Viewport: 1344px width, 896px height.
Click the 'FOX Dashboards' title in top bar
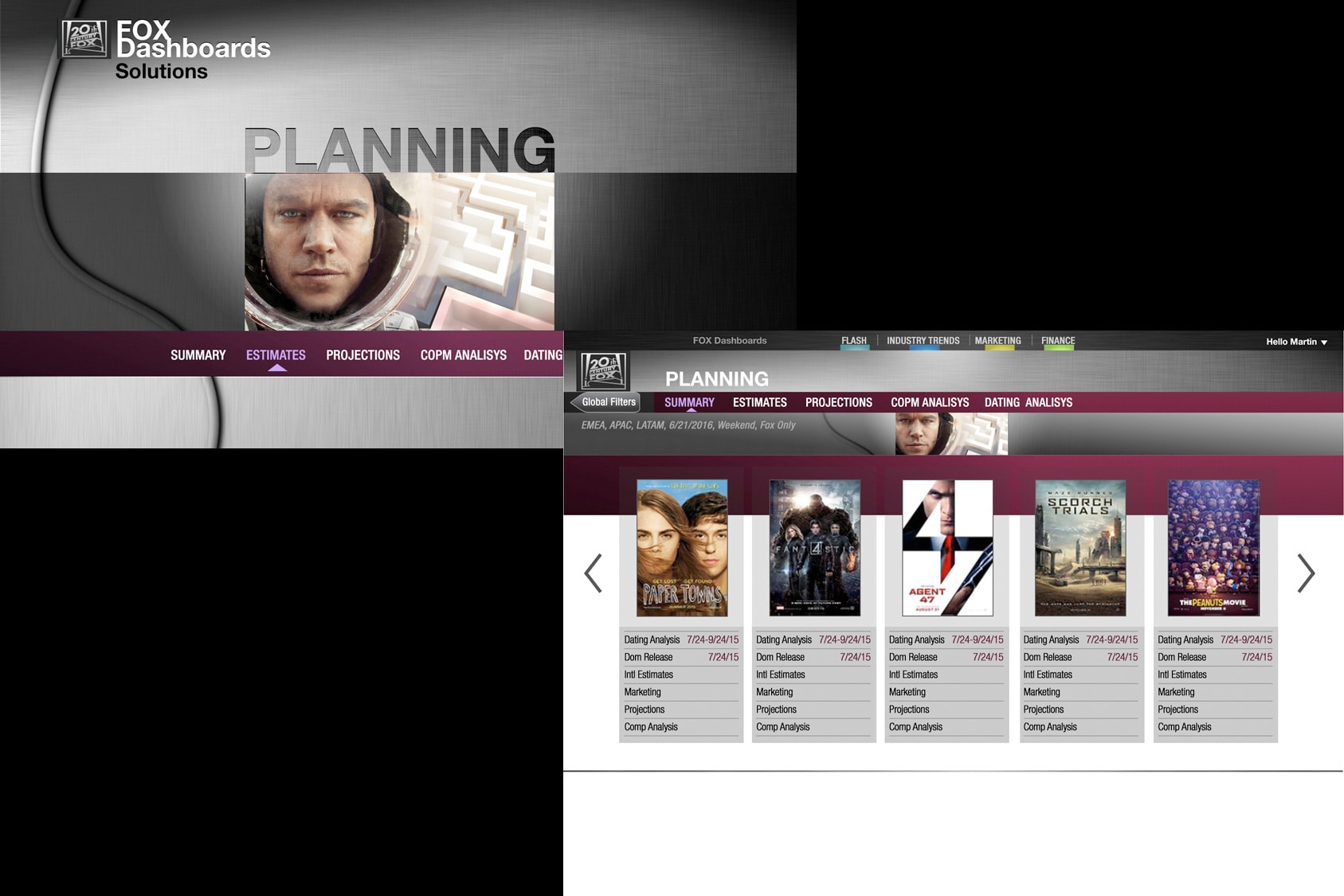(x=729, y=341)
